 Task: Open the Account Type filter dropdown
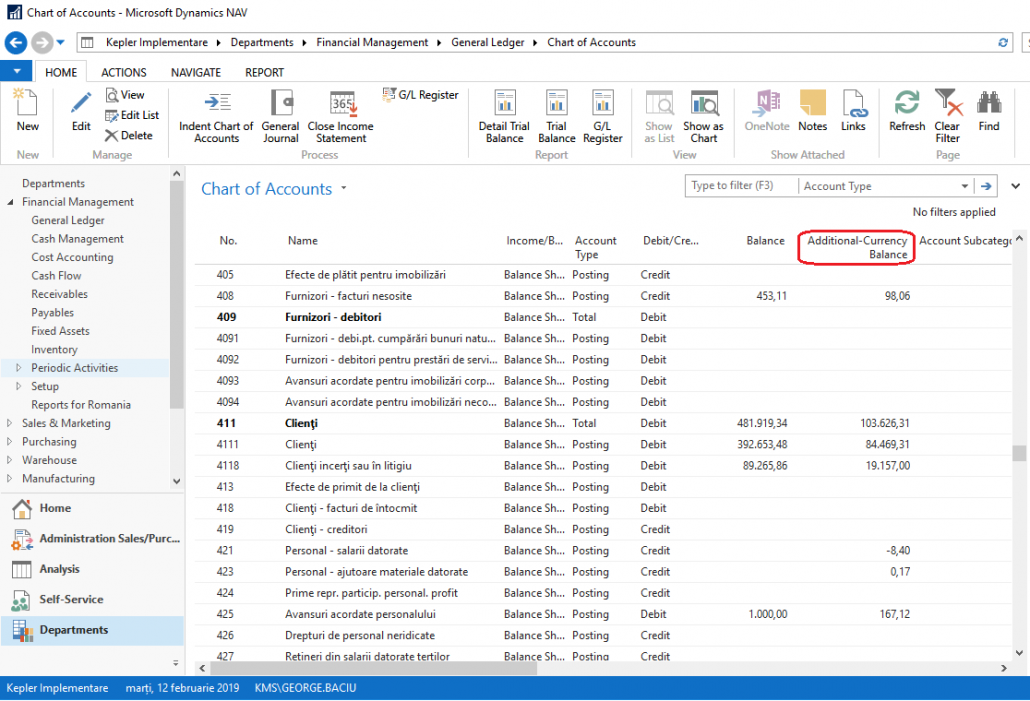point(964,186)
